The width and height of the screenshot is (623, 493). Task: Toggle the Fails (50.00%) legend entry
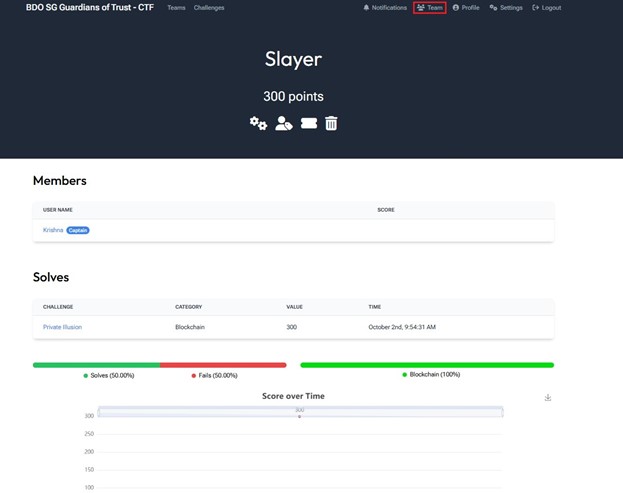(x=215, y=376)
